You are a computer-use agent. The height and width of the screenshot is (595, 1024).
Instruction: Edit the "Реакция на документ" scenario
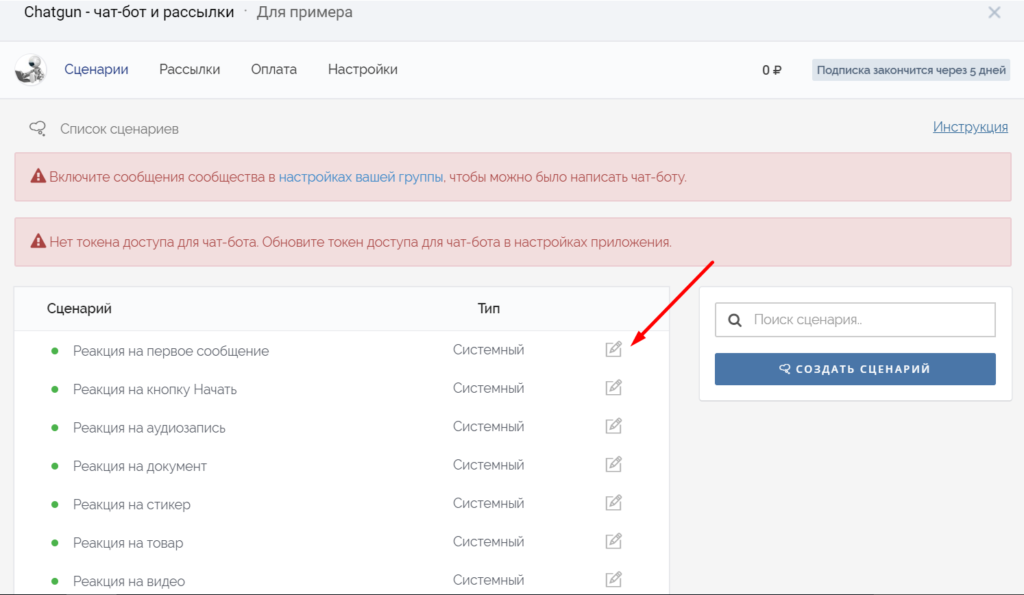[x=613, y=464]
